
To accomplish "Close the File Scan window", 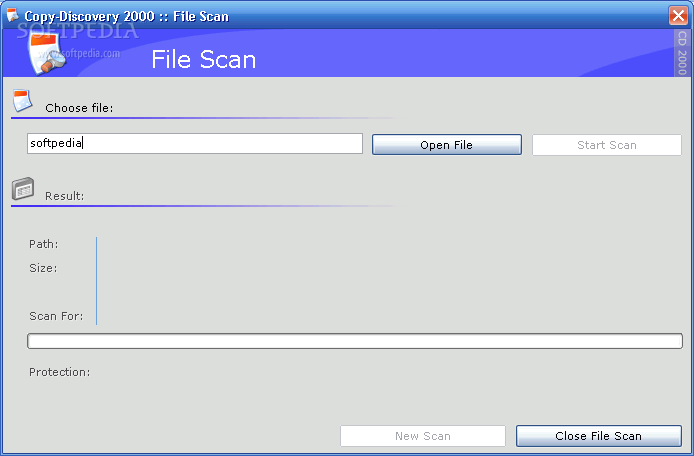I will coord(678,15).
